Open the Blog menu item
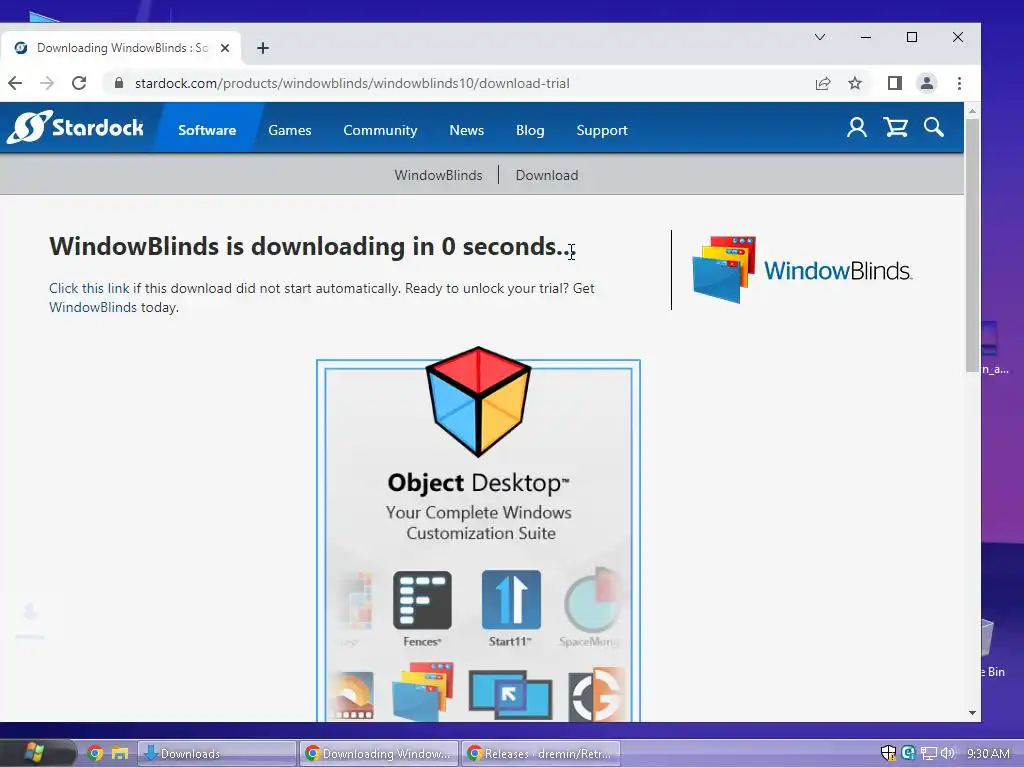Image resolution: width=1024 pixels, height=768 pixels. [530, 130]
